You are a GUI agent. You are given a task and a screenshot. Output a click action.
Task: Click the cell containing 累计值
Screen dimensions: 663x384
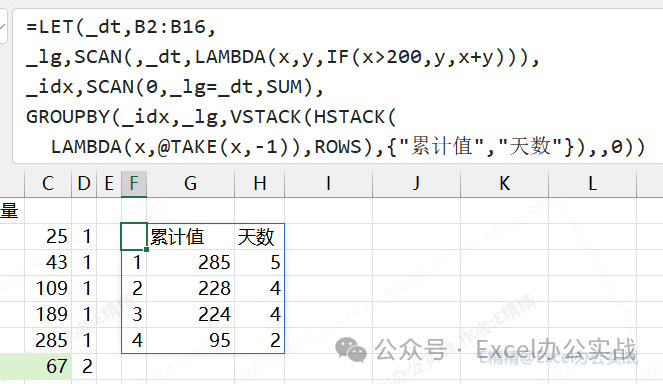[x=191, y=237]
